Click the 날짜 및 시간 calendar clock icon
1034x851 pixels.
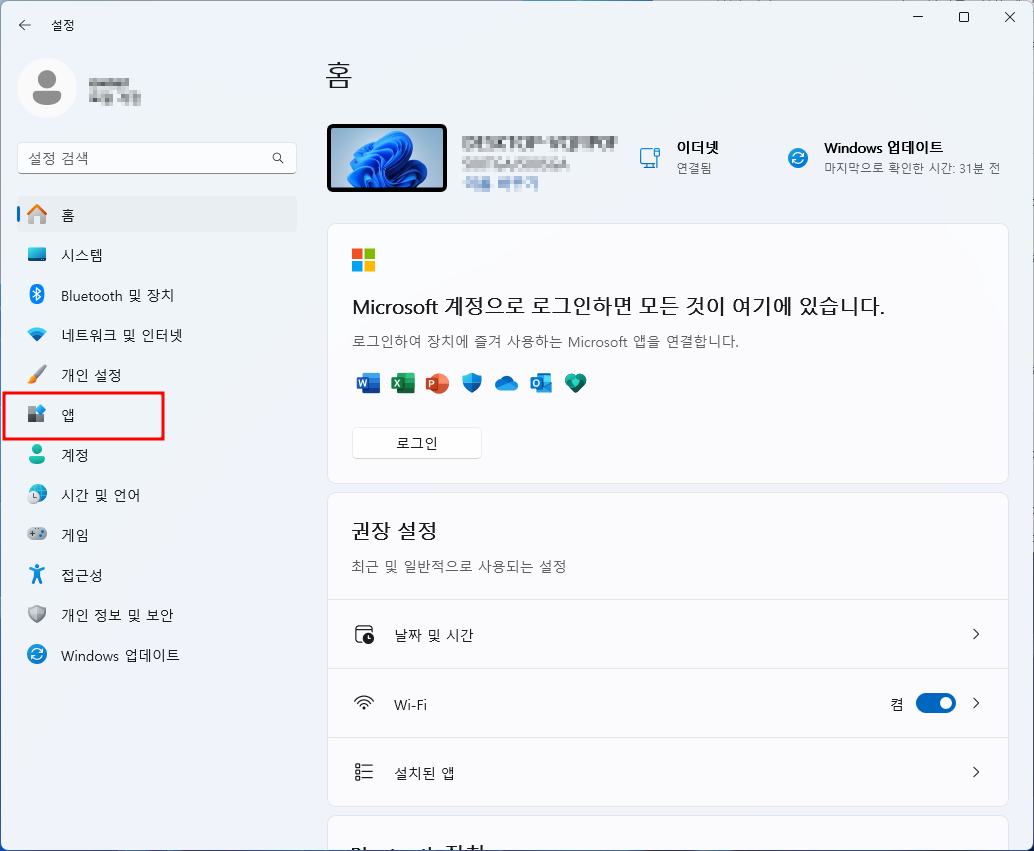(x=364, y=635)
